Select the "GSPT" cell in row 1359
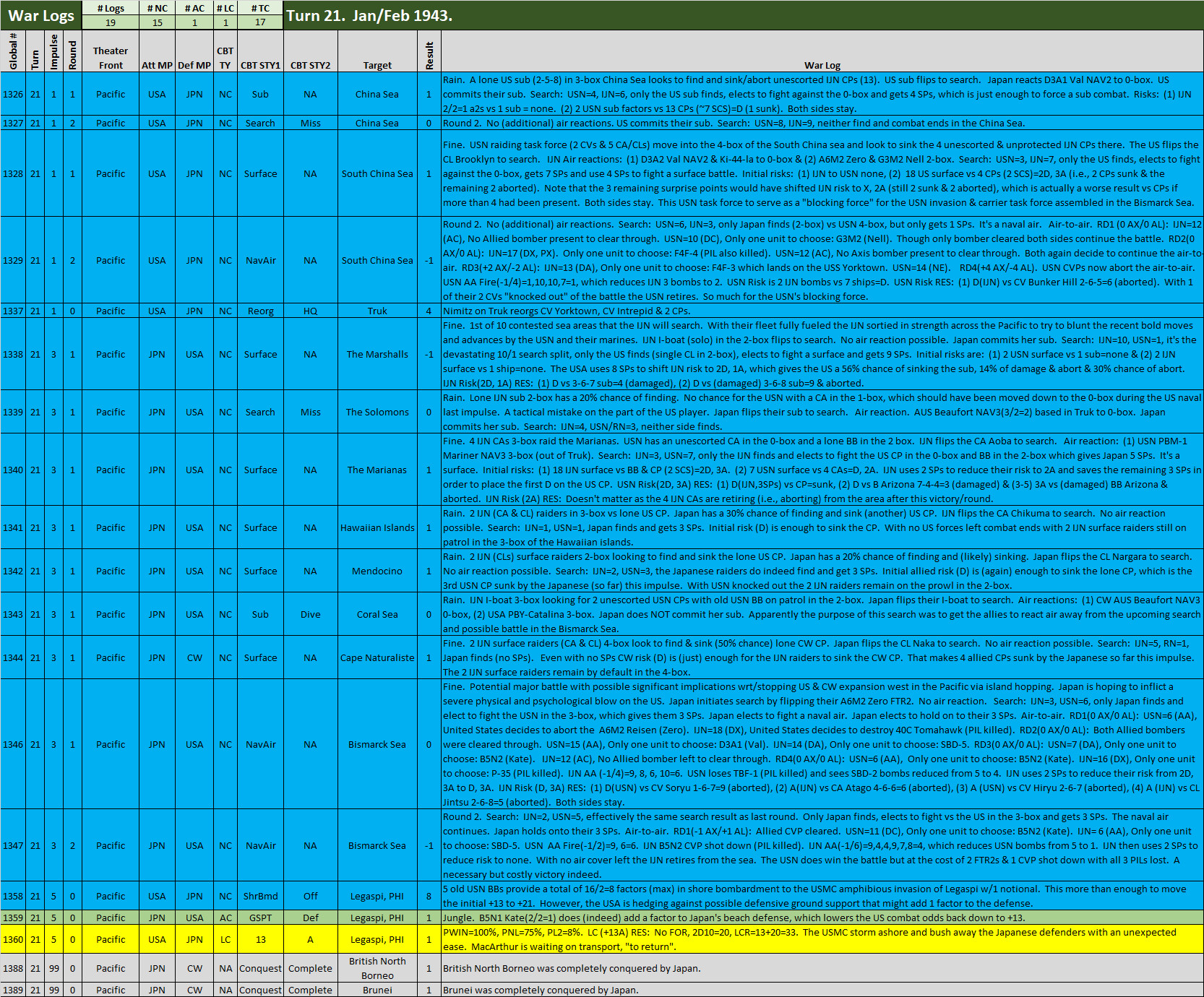The image size is (1204, 997). (260, 918)
